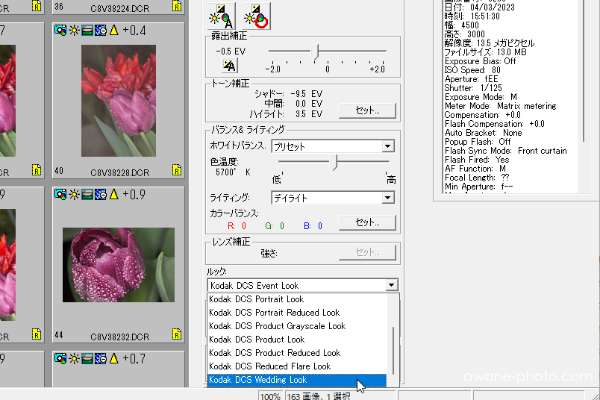Click color settings icon on +0.7 thumbnail

pos(60,359)
